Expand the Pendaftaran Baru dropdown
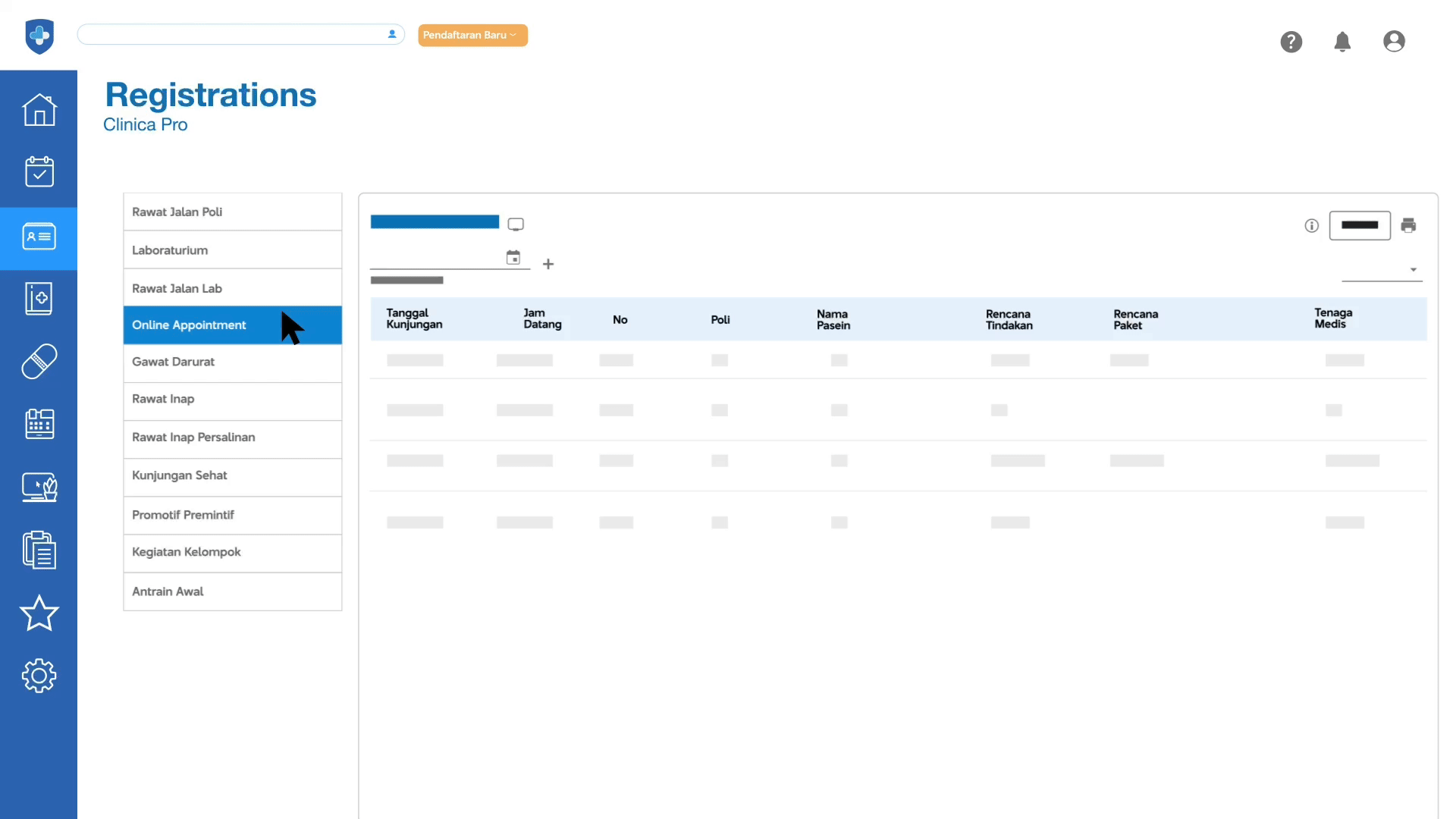The image size is (1456, 819). pyautogui.click(x=472, y=35)
